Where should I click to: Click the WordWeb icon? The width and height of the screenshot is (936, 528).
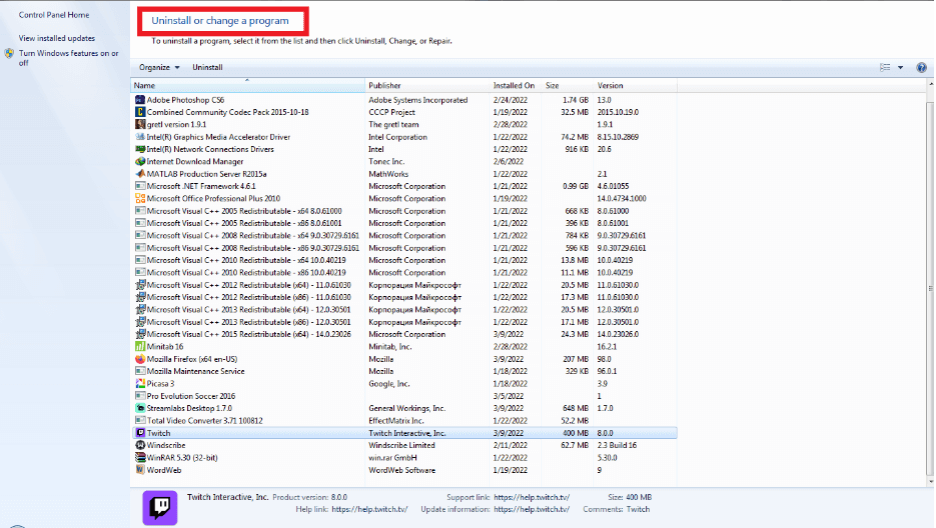point(140,470)
